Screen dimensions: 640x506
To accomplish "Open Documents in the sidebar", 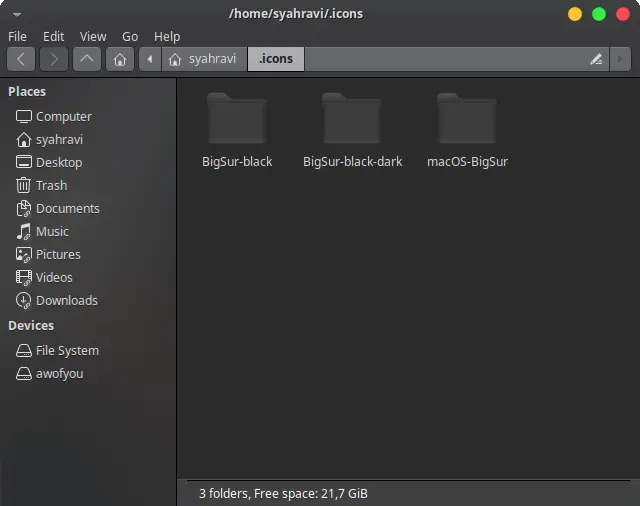I will 57,209.
